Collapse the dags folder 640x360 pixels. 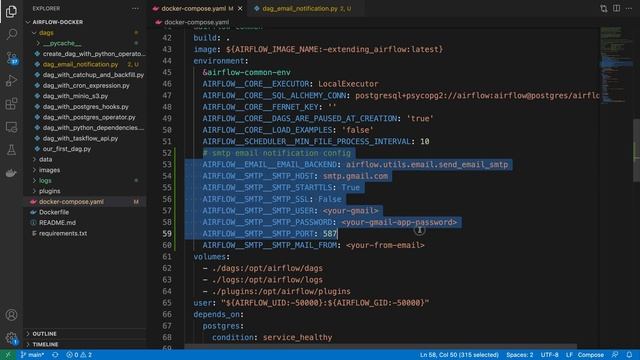click(x=46, y=33)
